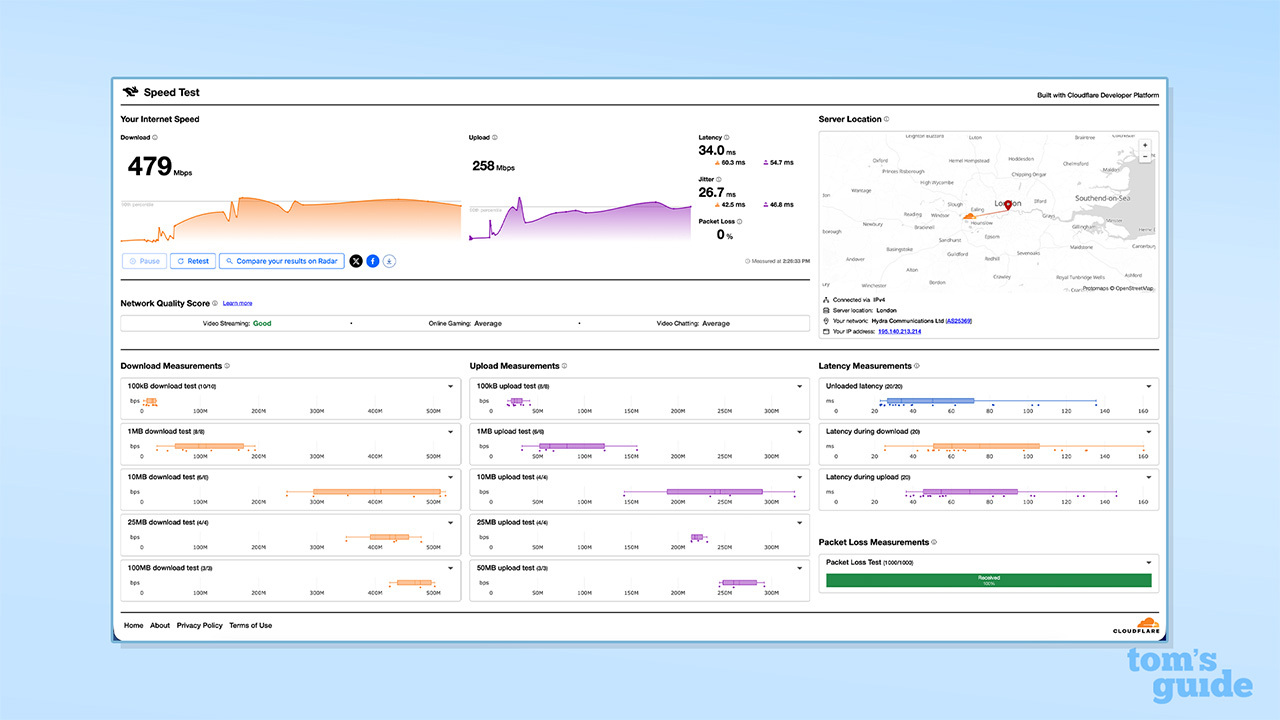Click the Retest button
Screen dimensions: 1280x720
point(193,260)
